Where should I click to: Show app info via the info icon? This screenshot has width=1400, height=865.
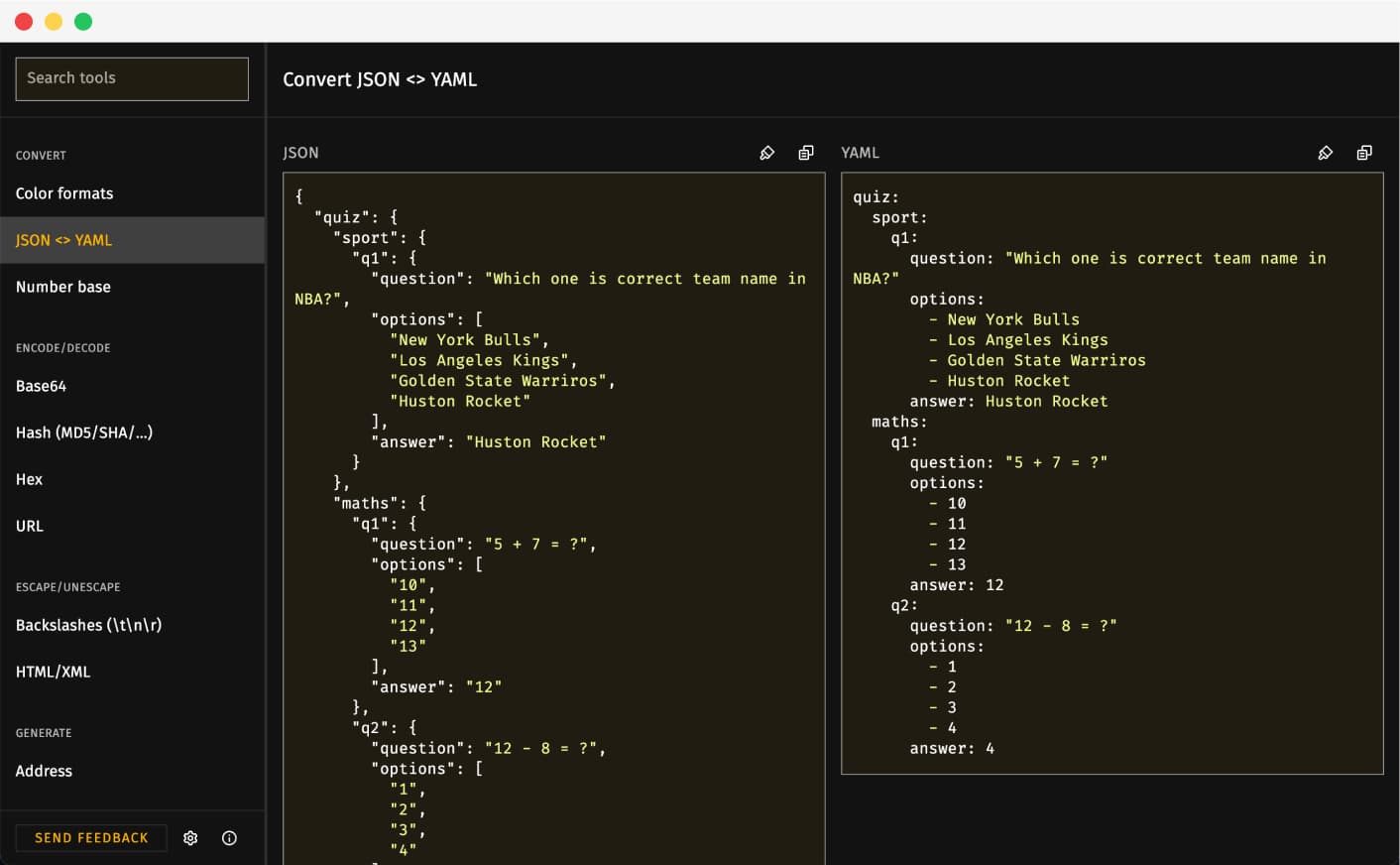(x=229, y=838)
